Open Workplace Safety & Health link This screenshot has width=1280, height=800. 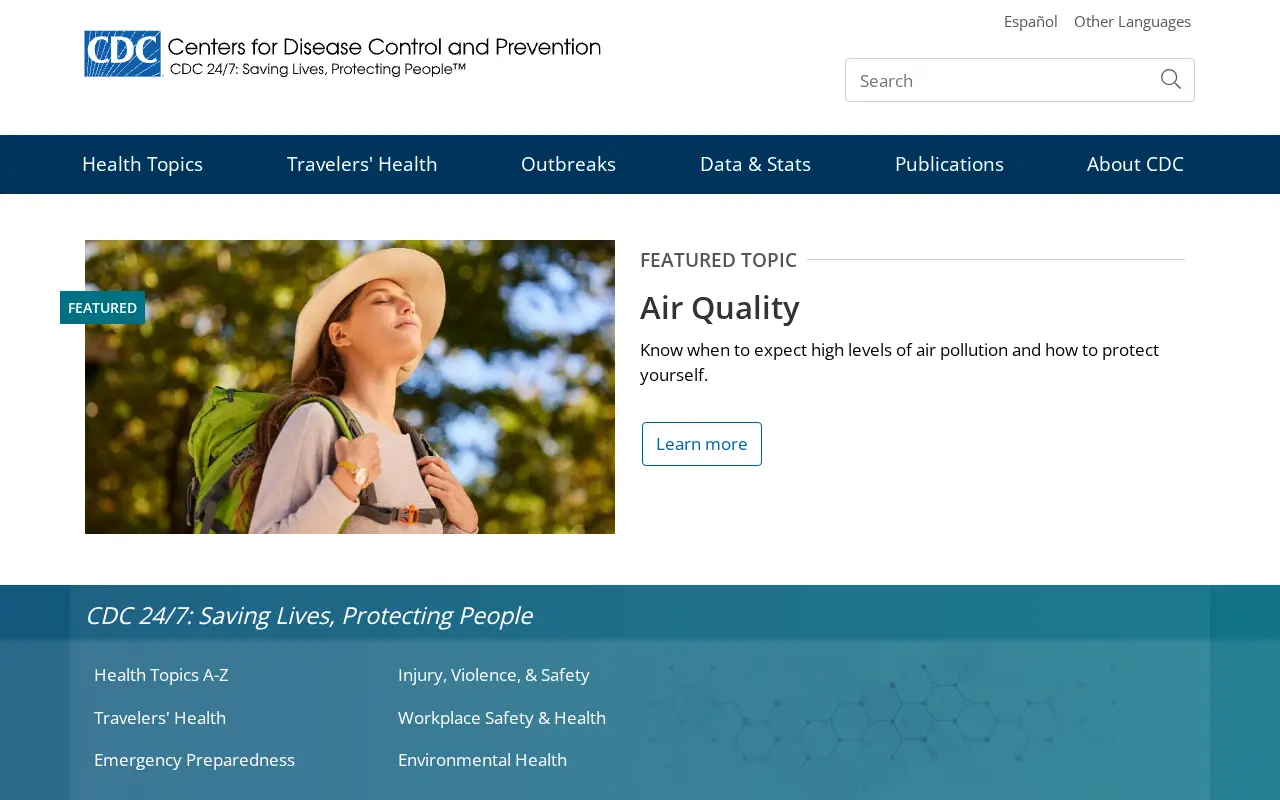point(502,718)
